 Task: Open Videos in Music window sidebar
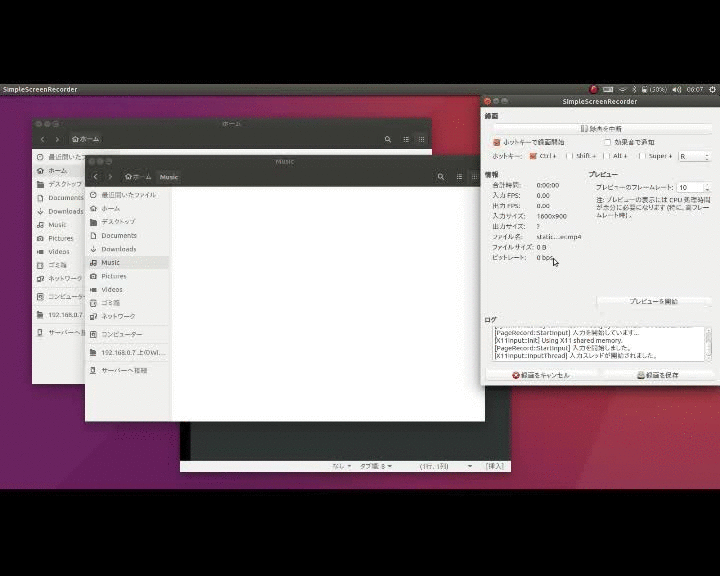coord(127,289)
